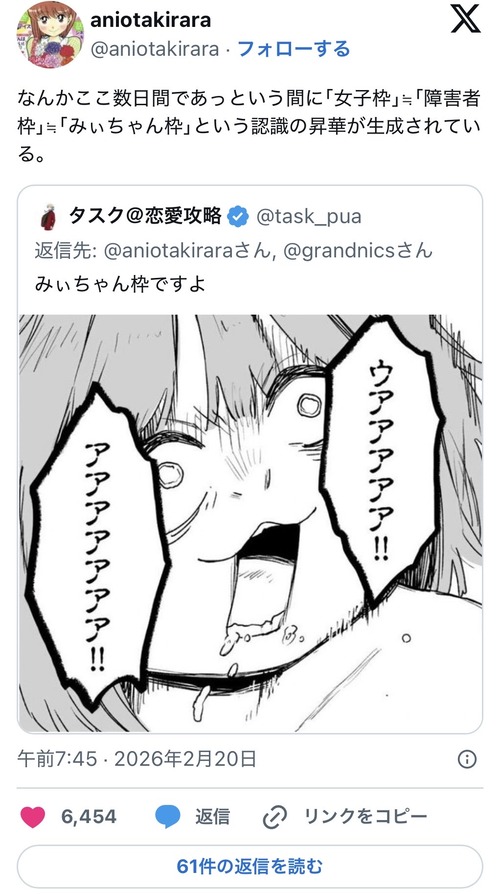This screenshot has height=894, width=500.
Task: Open the X logo icon
Action: click(465, 19)
